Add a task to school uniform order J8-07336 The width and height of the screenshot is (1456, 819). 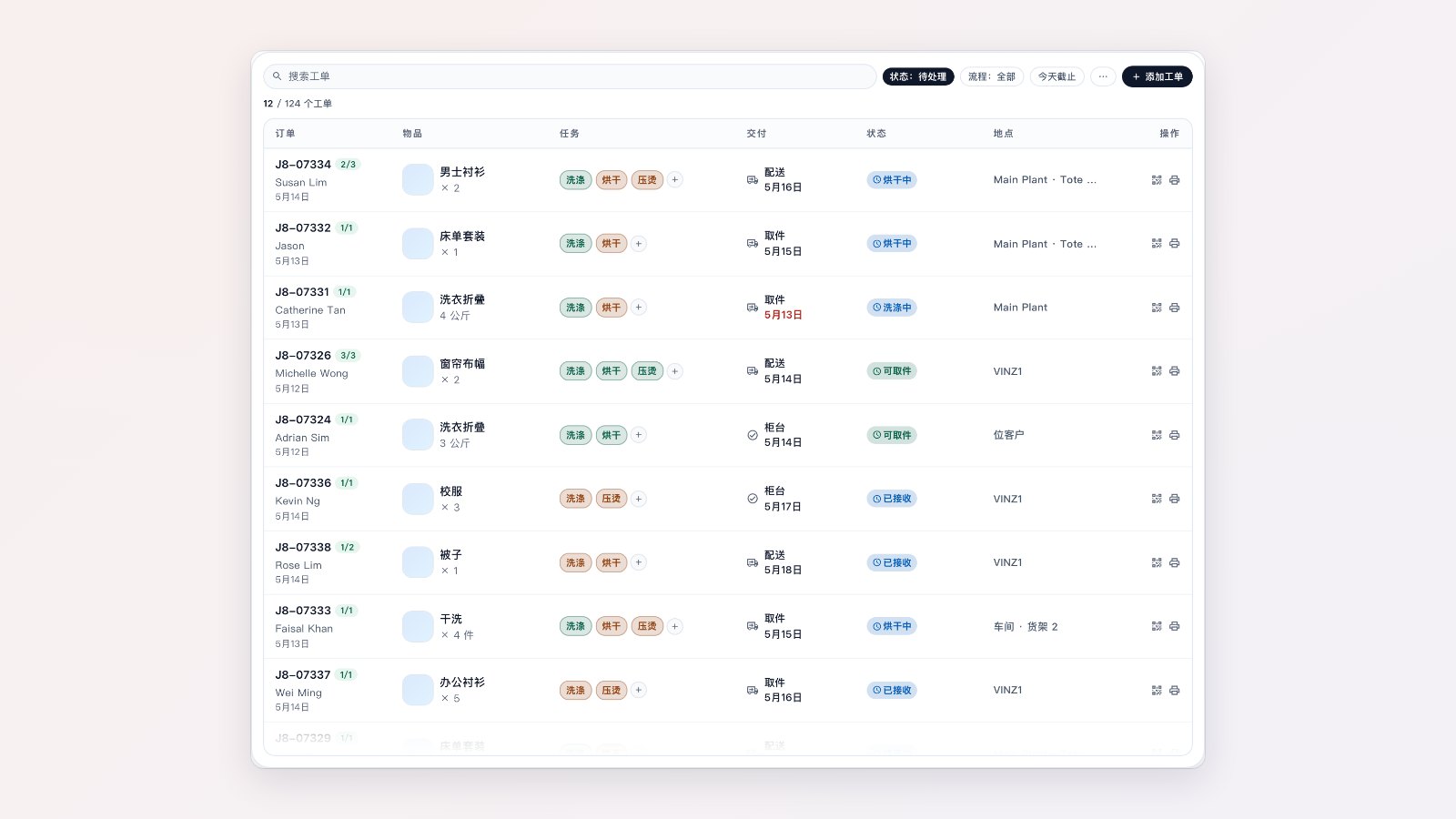coord(639,499)
